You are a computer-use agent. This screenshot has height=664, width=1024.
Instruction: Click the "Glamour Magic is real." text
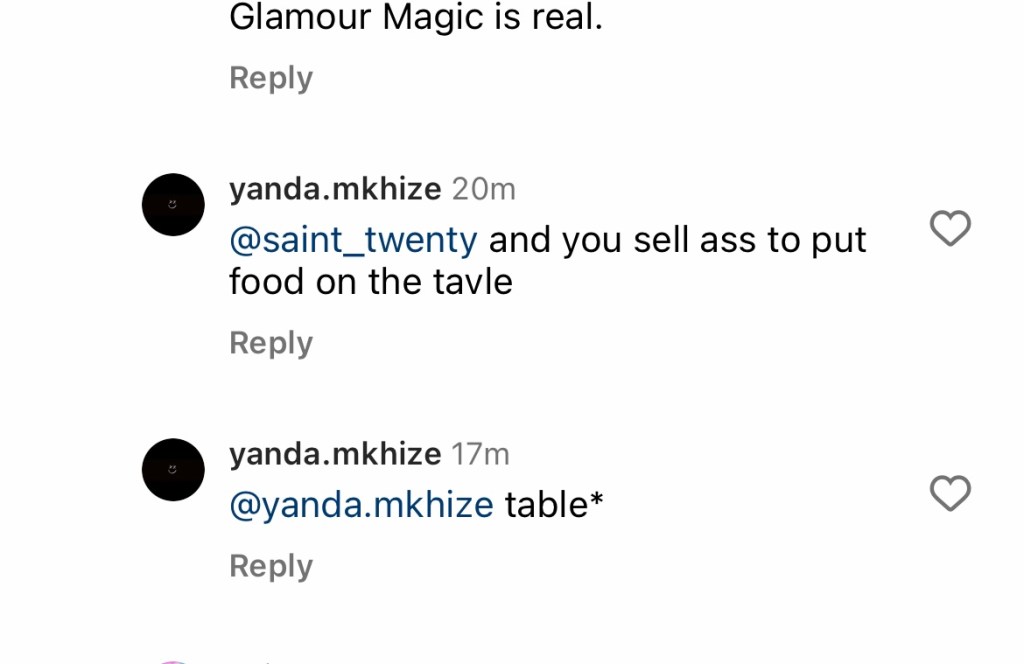coord(416,17)
